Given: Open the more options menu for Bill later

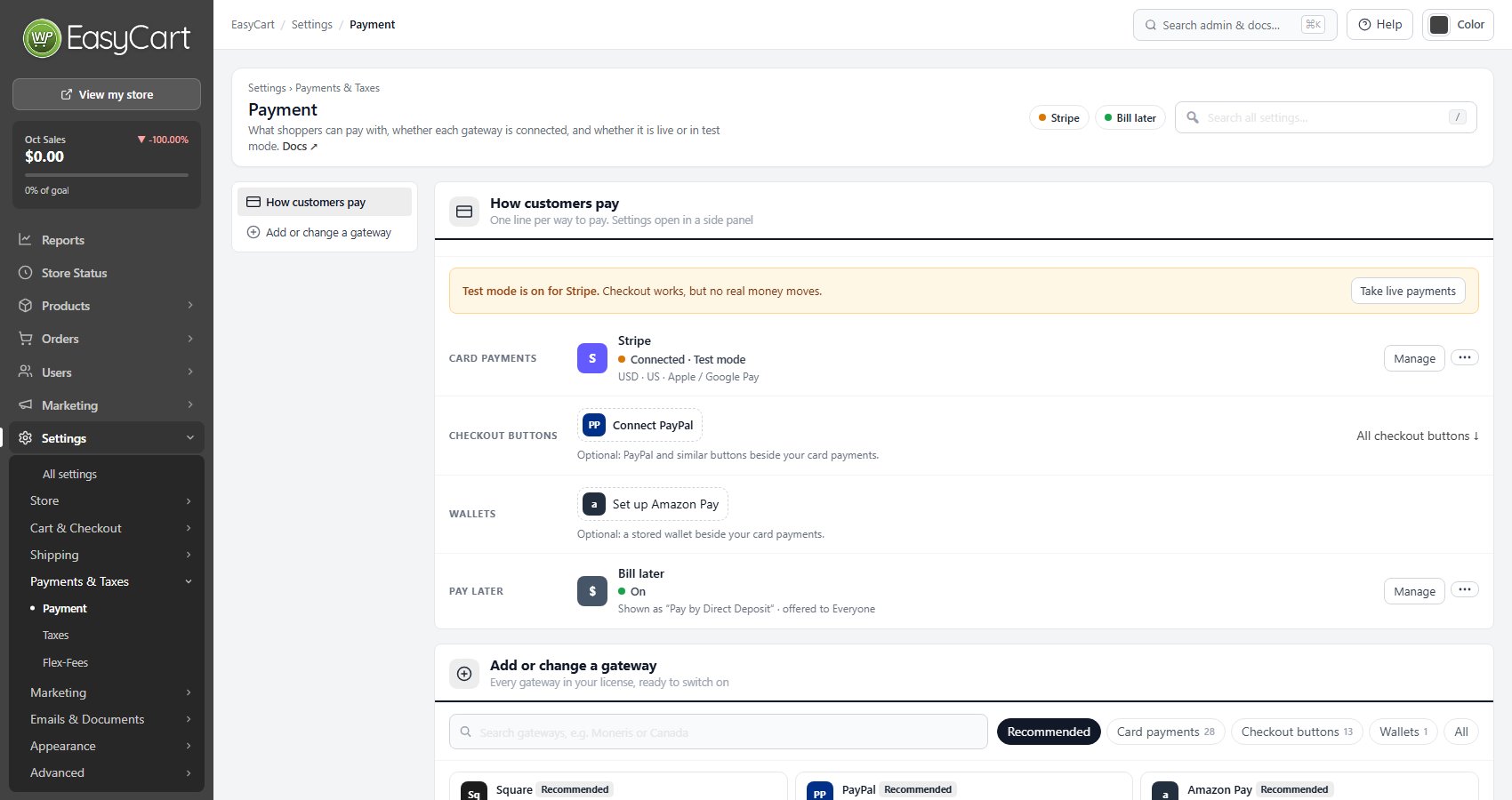Looking at the screenshot, I should [x=1465, y=589].
